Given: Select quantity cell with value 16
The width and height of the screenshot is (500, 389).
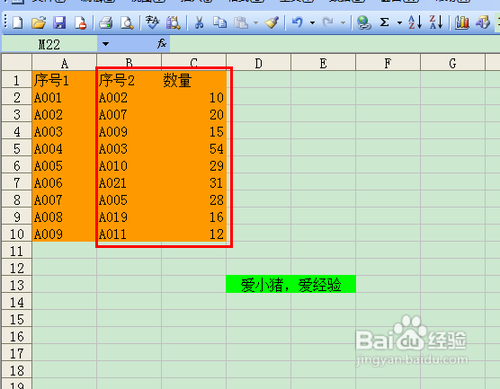Looking at the screenshot, I should [194, 217].
